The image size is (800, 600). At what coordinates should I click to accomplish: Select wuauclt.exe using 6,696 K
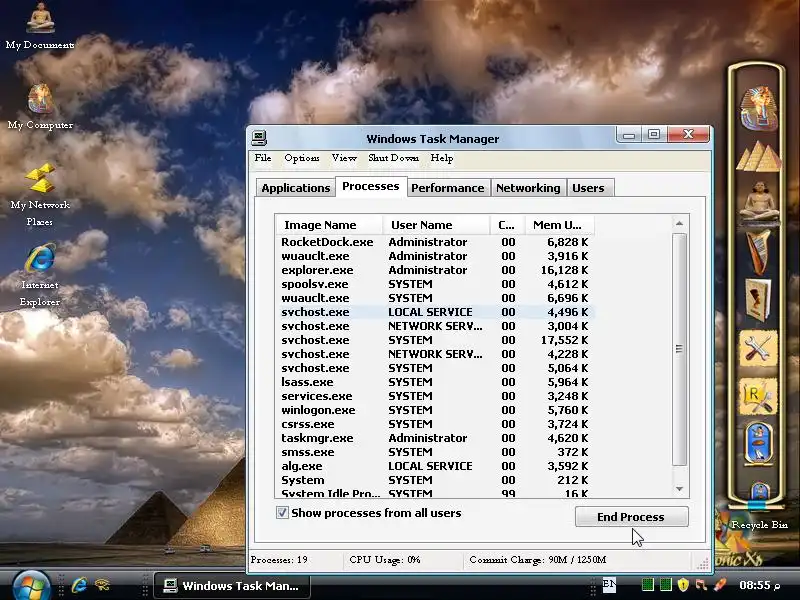[435, 298]
